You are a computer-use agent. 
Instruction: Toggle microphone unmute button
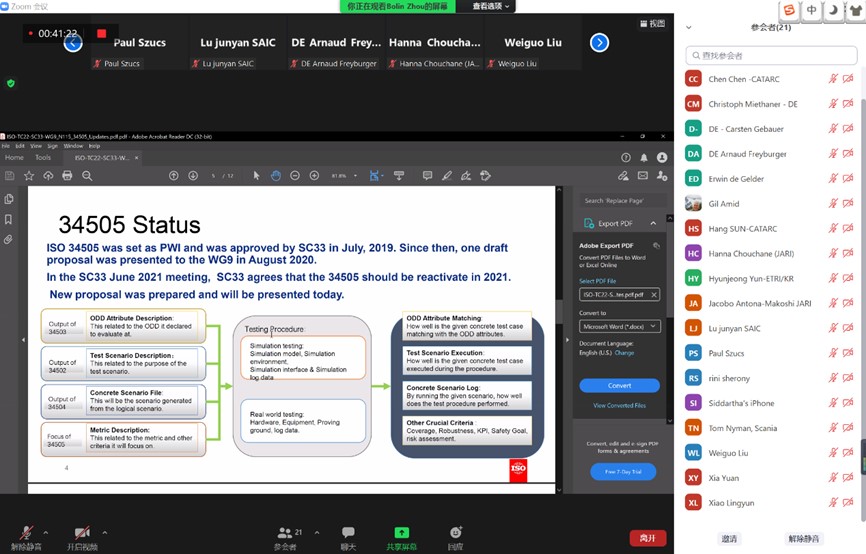click(26, 534)
